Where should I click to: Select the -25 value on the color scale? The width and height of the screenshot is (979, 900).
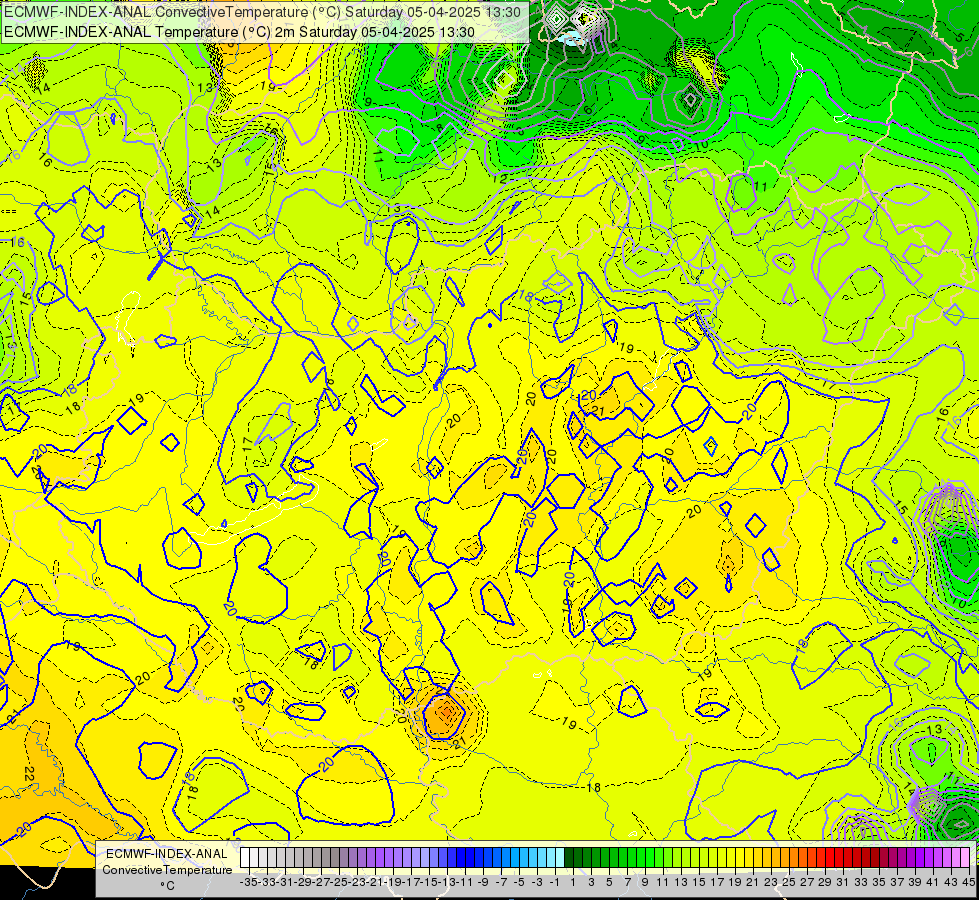click(x=339, y=883)
